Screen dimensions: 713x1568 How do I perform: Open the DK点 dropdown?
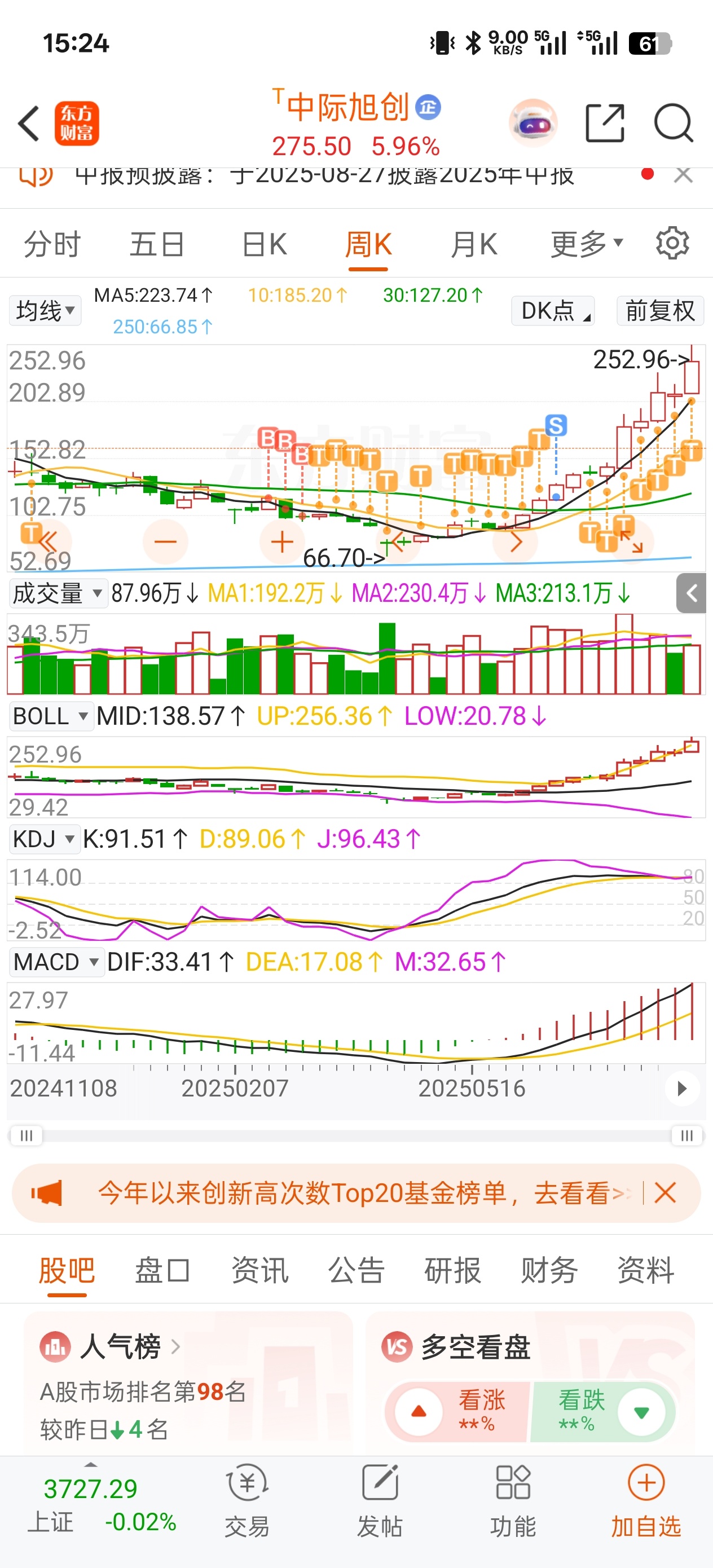point(553,310)
